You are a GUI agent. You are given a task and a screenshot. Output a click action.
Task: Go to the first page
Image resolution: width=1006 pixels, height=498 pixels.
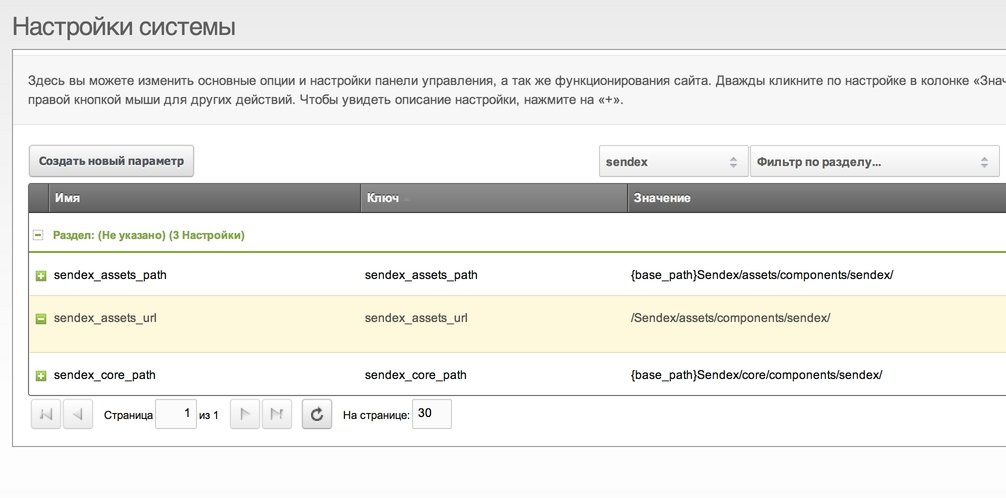46,414
